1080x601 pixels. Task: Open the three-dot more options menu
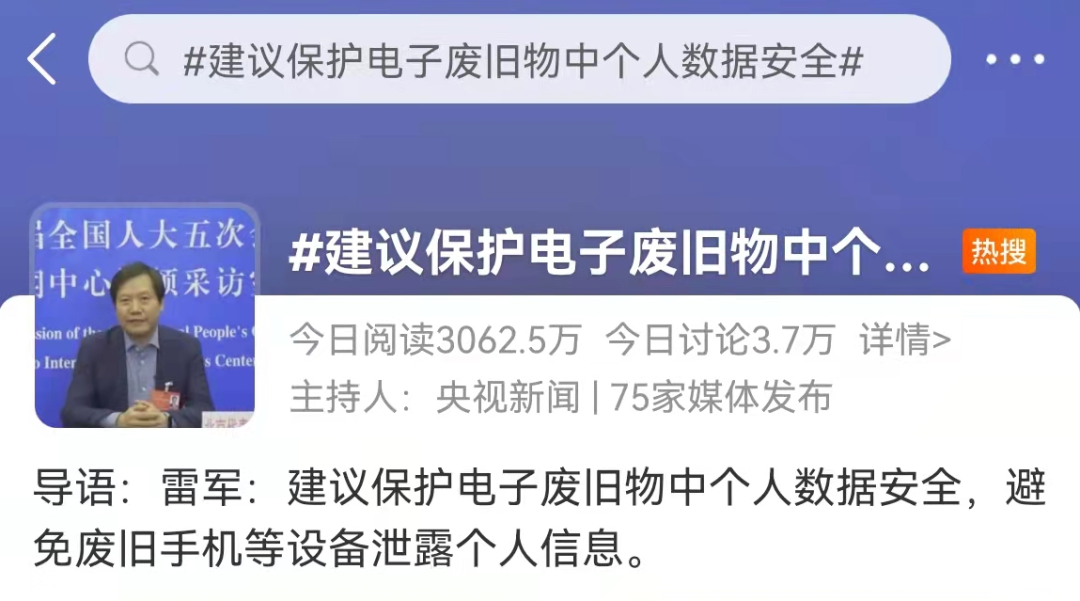[x=1015, y=60]
